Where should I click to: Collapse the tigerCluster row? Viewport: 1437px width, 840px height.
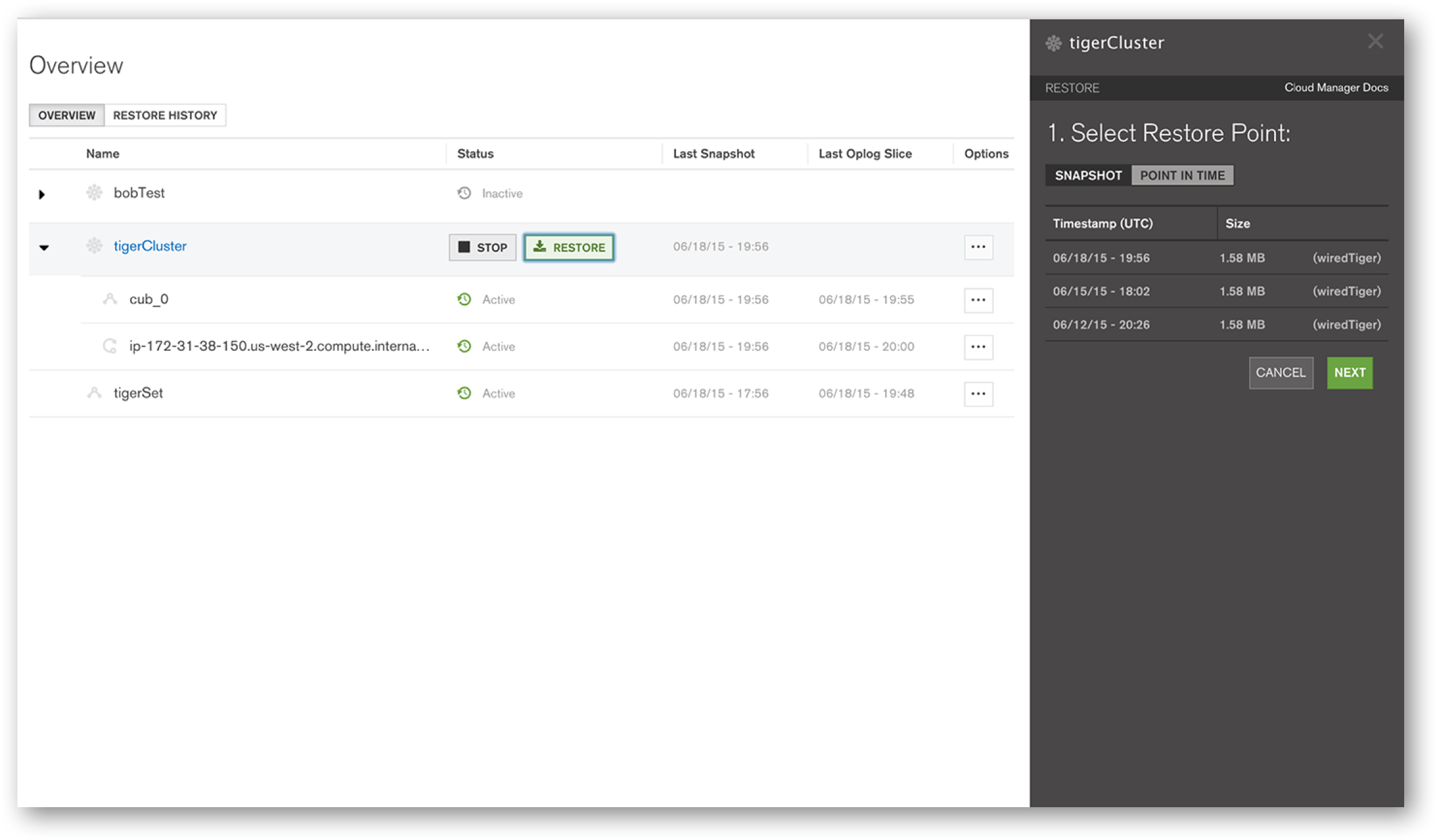pyautogui.click(x=44, y=247)
